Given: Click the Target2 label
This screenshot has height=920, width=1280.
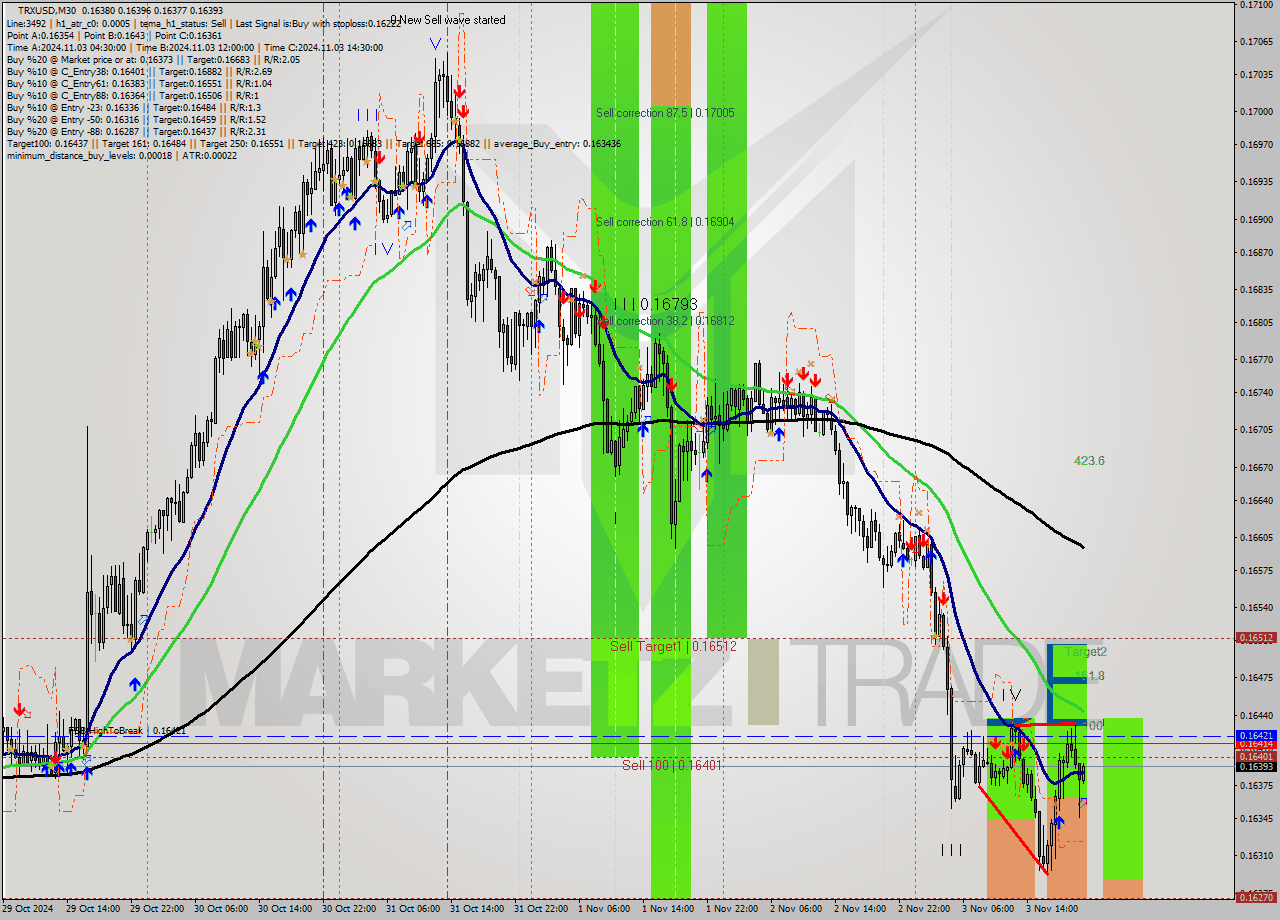Looking at the screenshot, I should tap(1085, 651).
